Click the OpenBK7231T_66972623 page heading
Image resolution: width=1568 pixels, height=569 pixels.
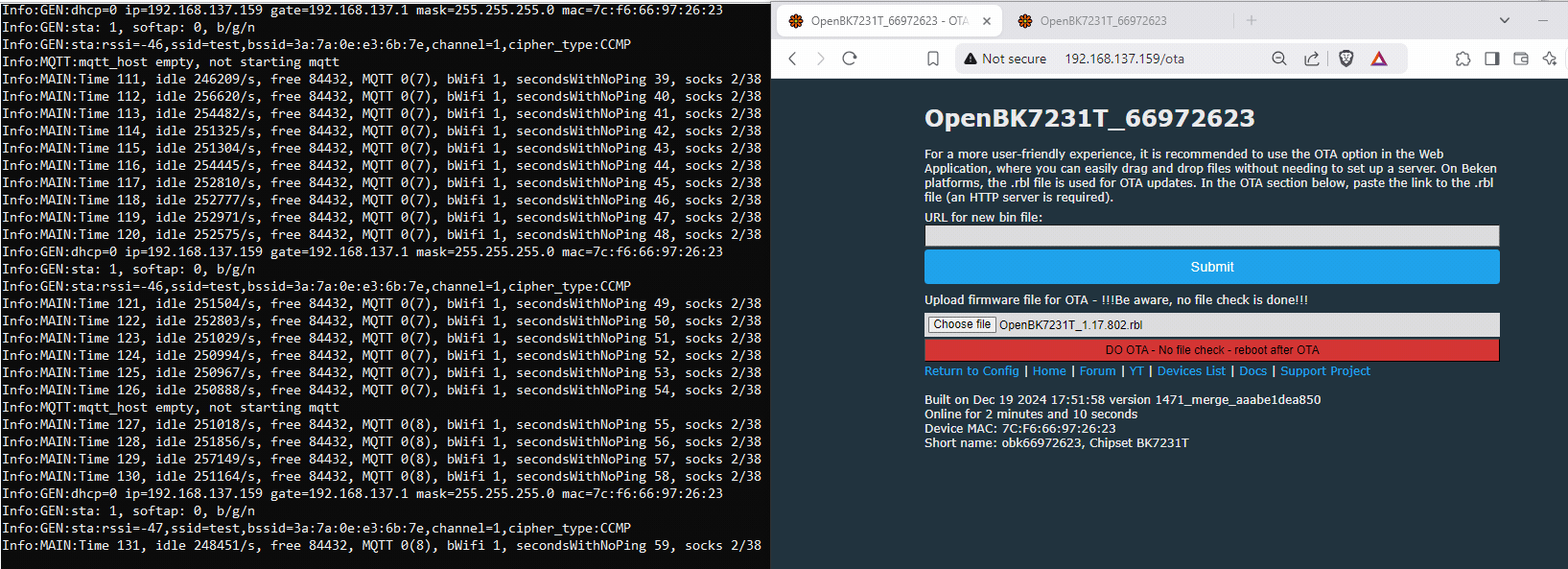click(x=1089, y=118)
